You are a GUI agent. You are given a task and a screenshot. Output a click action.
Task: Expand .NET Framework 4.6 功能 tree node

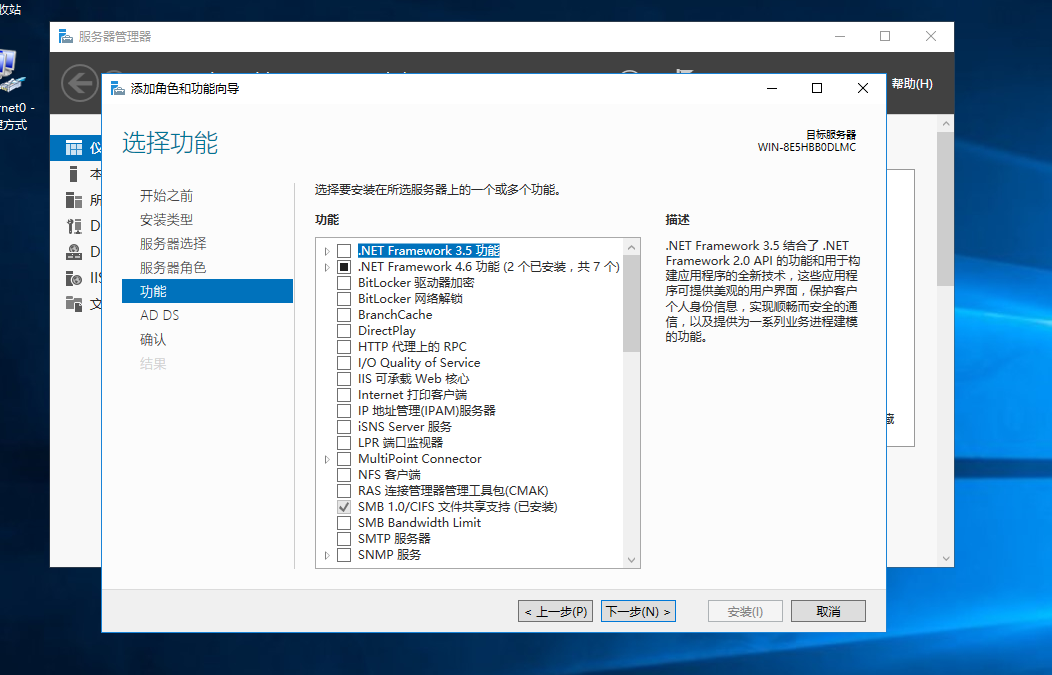click(327, 267)
